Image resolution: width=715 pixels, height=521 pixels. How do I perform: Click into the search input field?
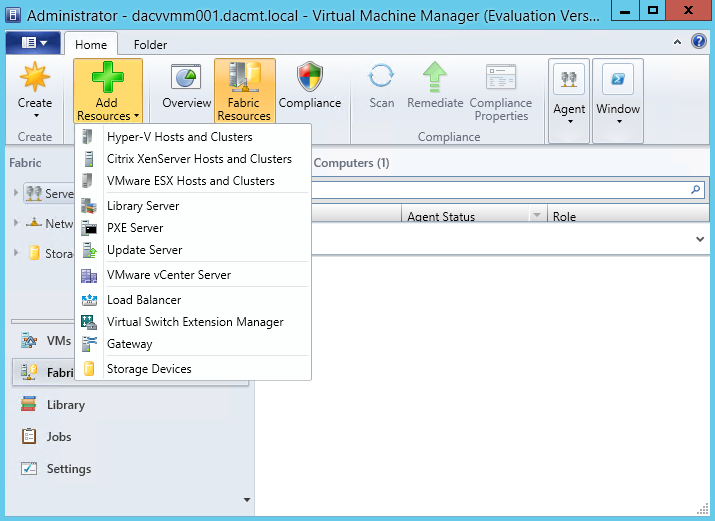499,189
